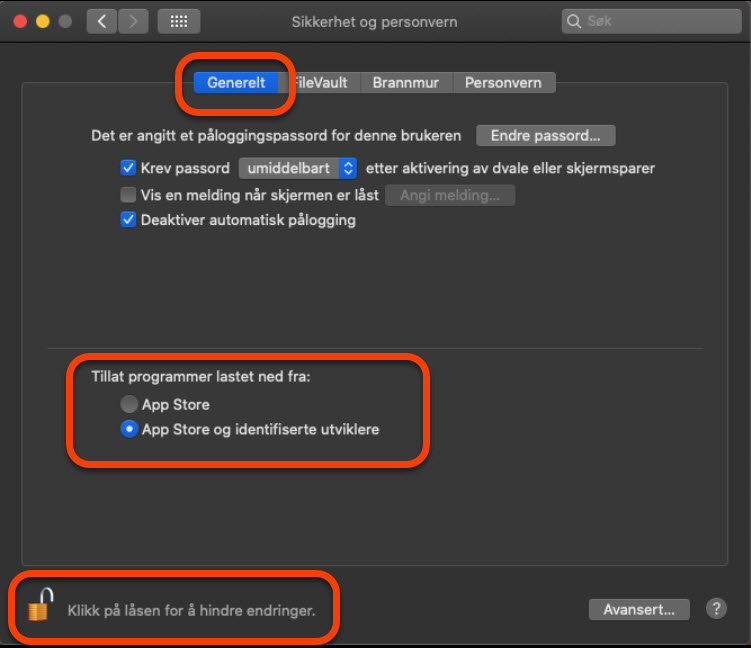Go back with the left arrow

pos(101,21)
